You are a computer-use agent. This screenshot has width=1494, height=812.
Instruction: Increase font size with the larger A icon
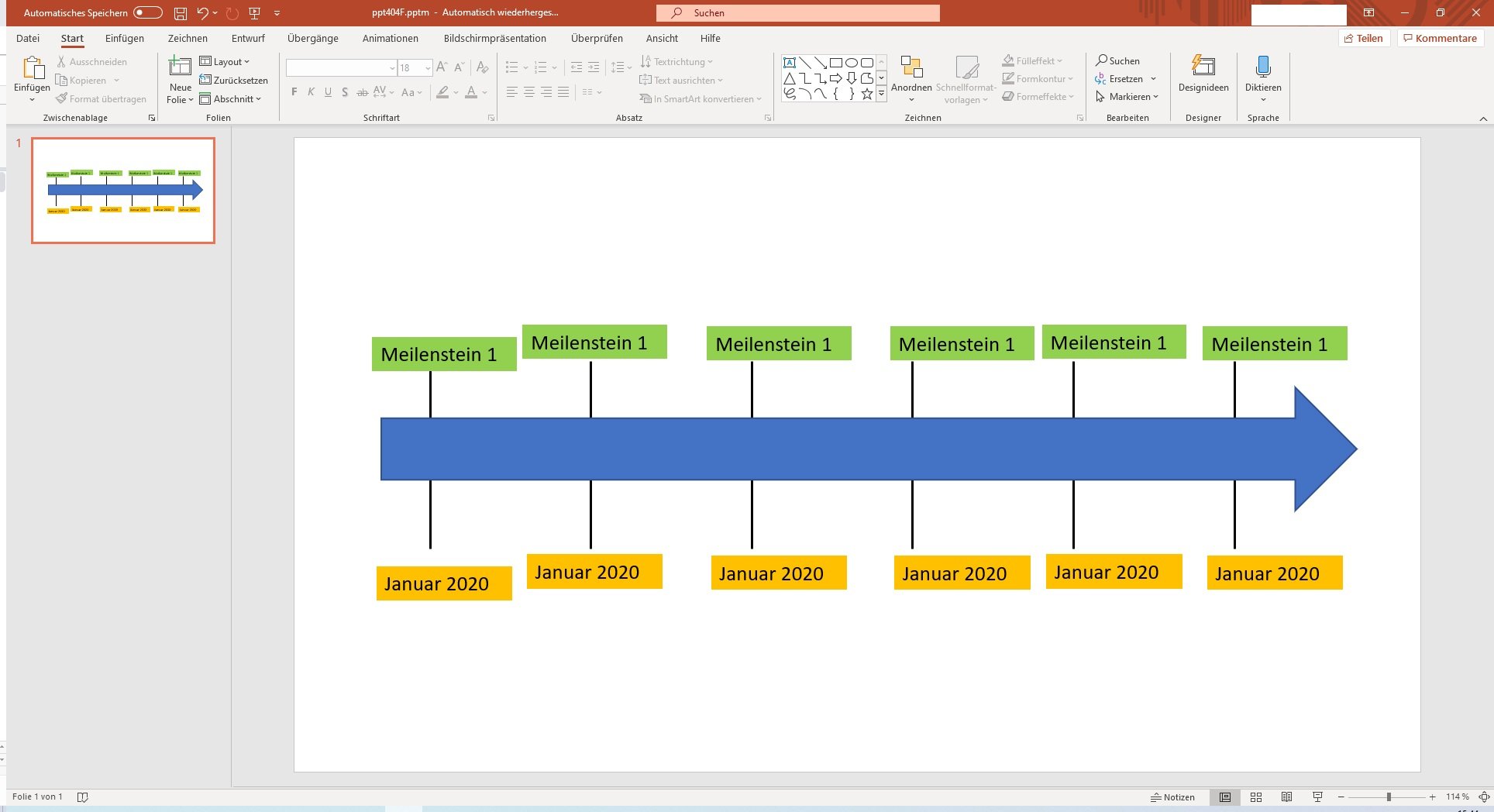click(x=442, y=67)
